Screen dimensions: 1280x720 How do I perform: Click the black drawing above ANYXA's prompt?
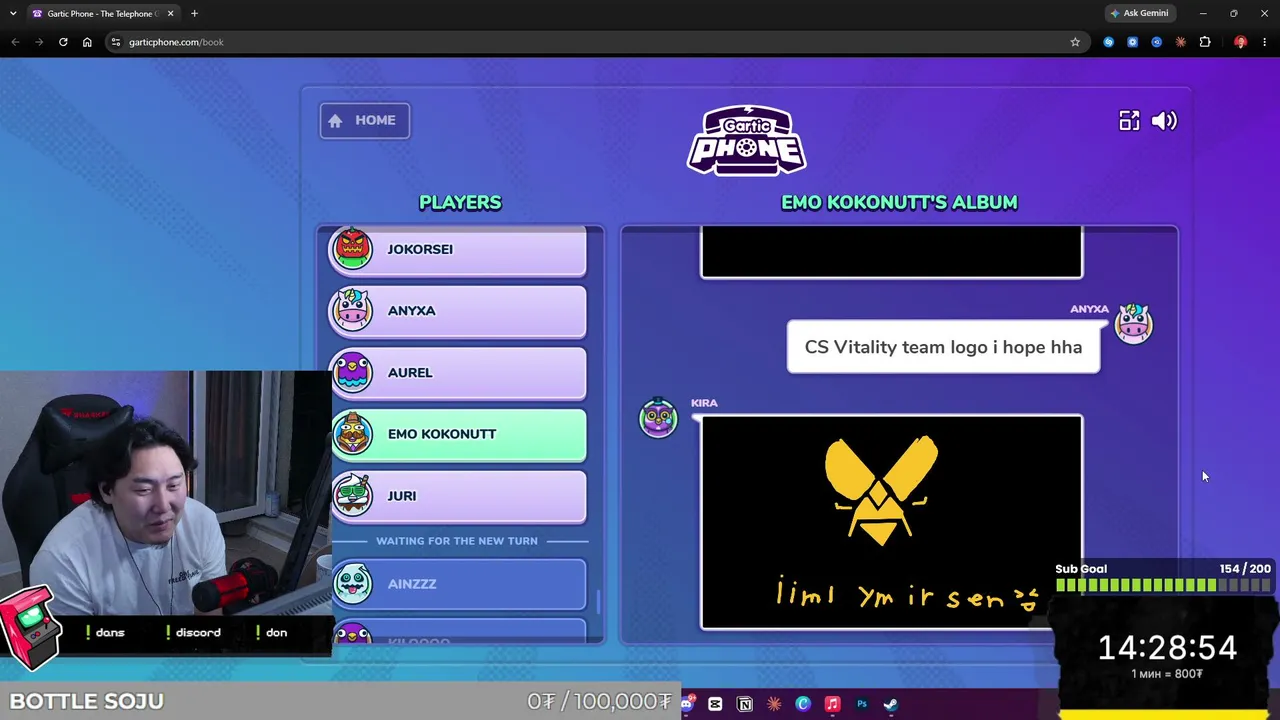point(891,252)
